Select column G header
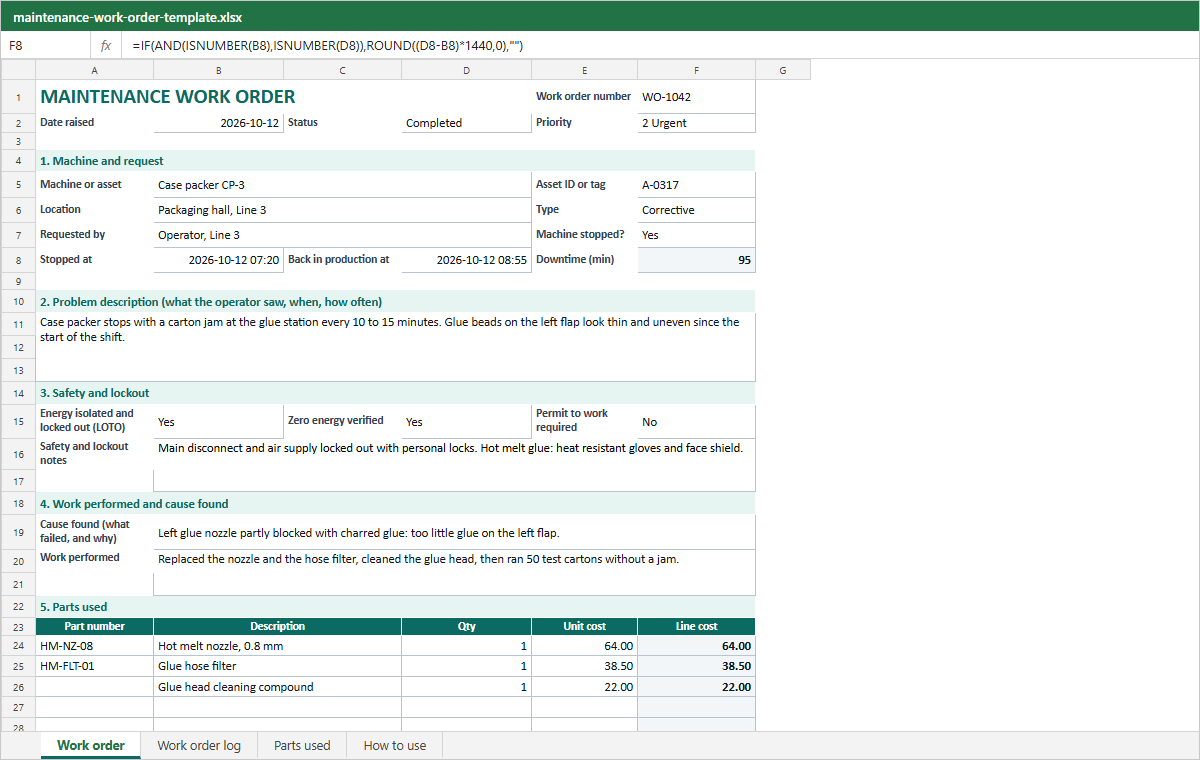 [x=783, y=70]
